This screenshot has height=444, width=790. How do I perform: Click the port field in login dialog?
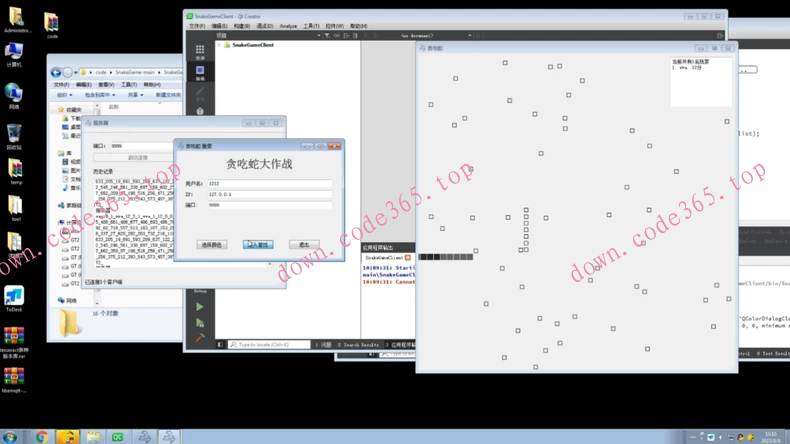click(270, 205)
